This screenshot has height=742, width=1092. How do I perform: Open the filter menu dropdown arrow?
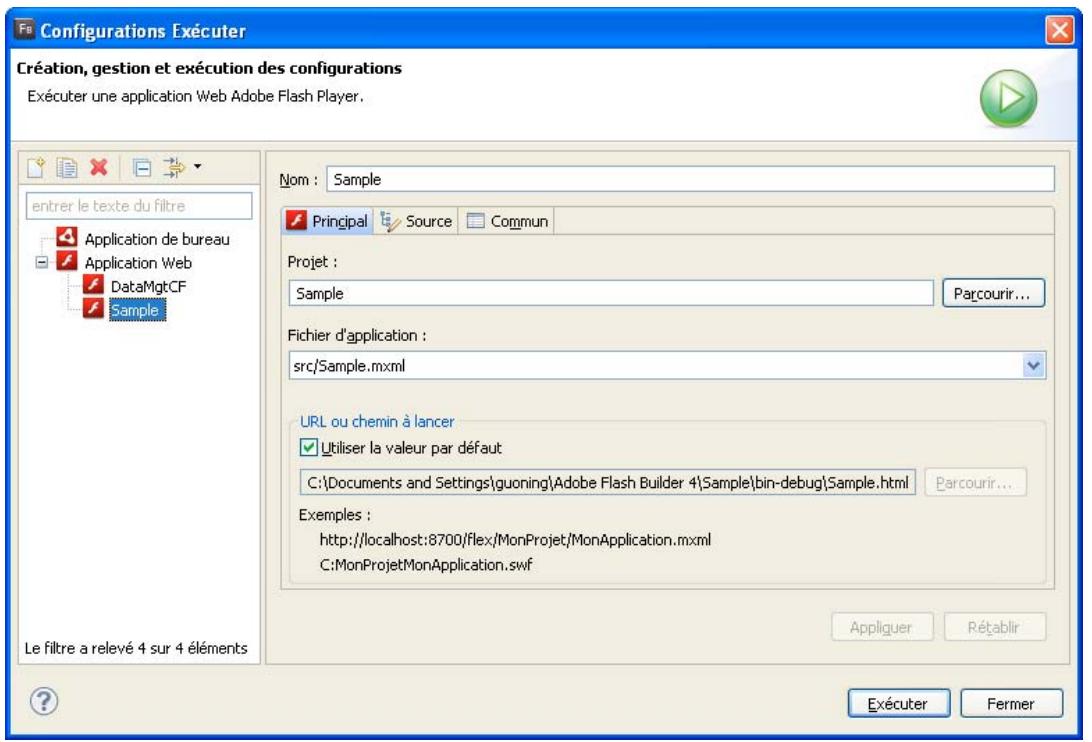197,168
